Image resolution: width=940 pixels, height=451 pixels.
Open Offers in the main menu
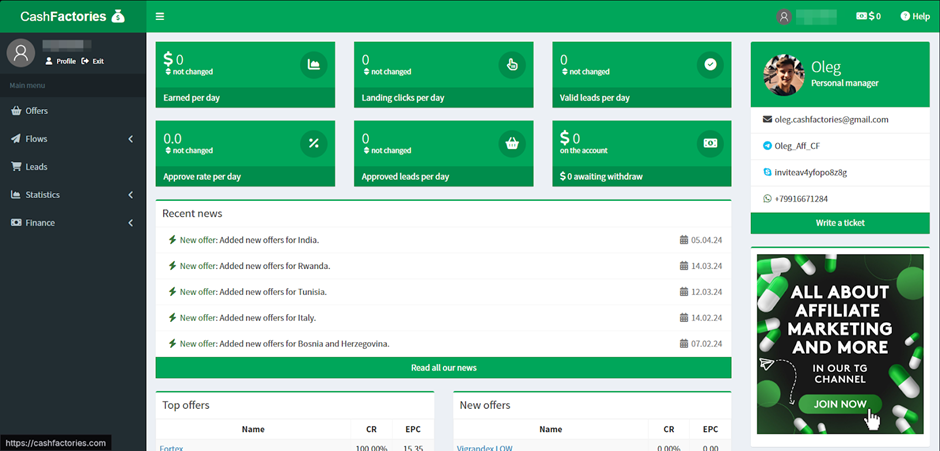[36, 111]
